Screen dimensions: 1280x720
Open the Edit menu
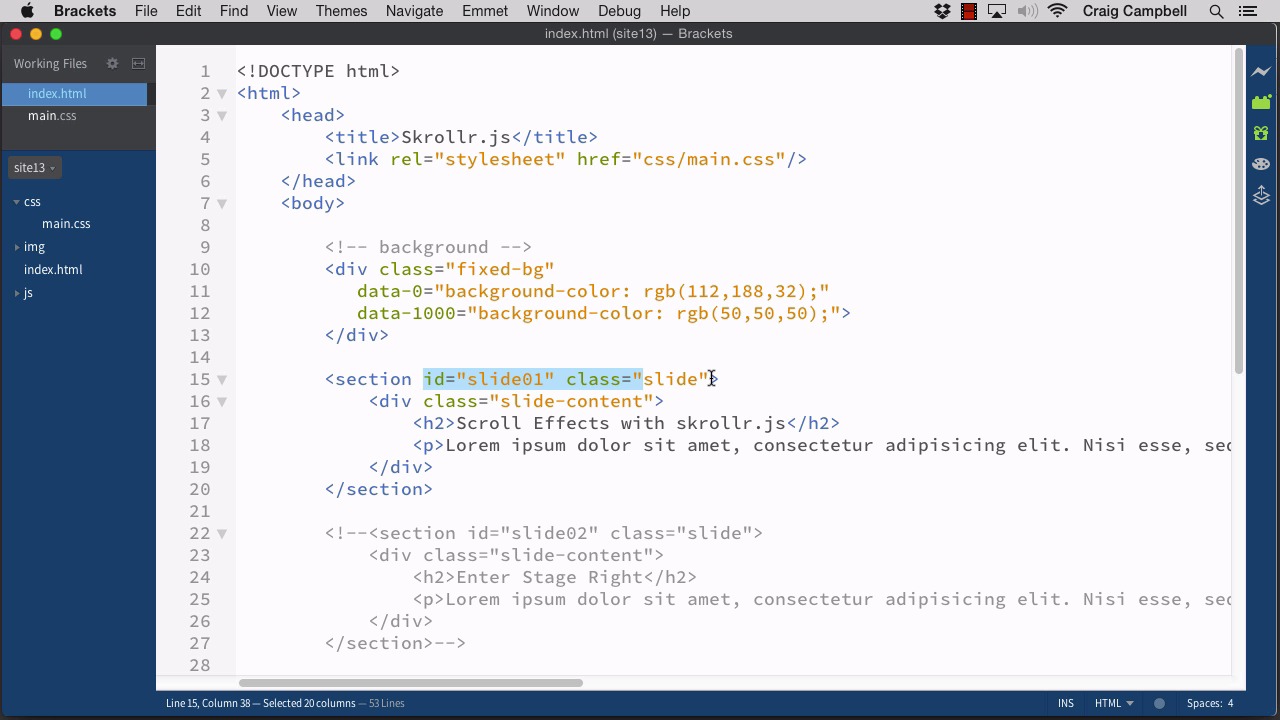188,11
